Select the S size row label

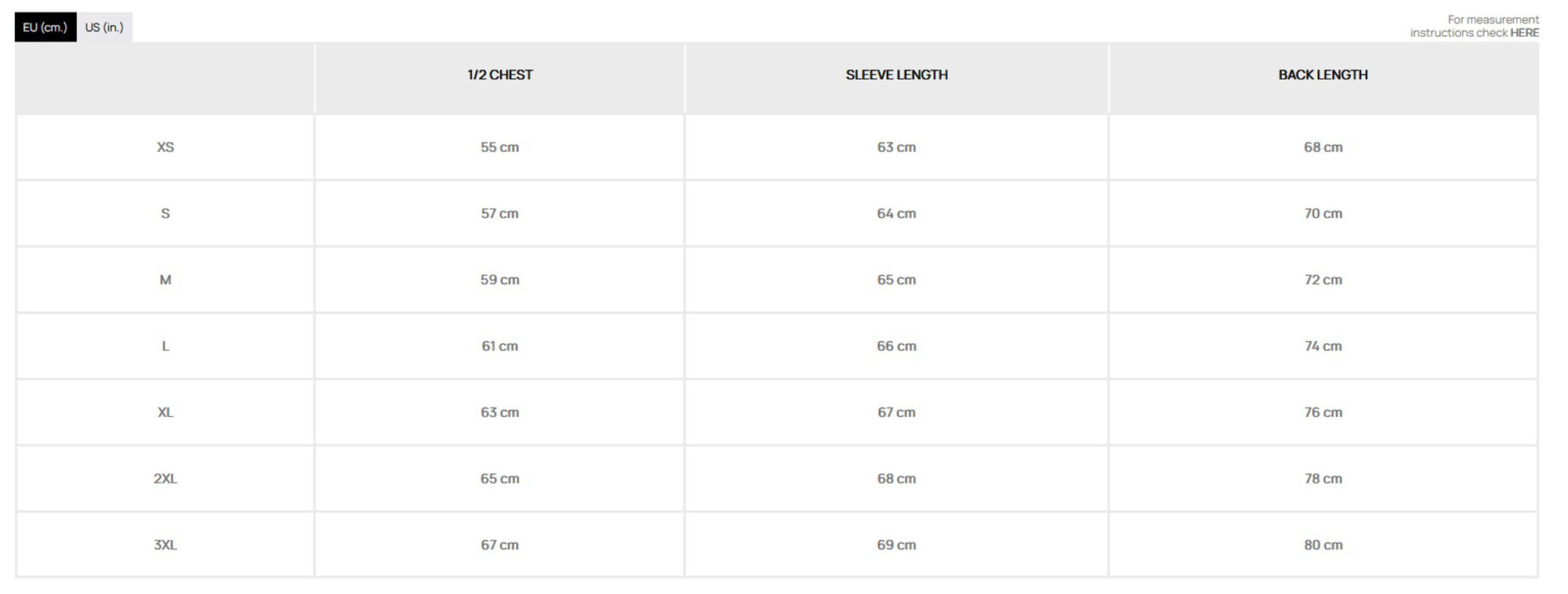pyautogui.click(x=165, y=214)
